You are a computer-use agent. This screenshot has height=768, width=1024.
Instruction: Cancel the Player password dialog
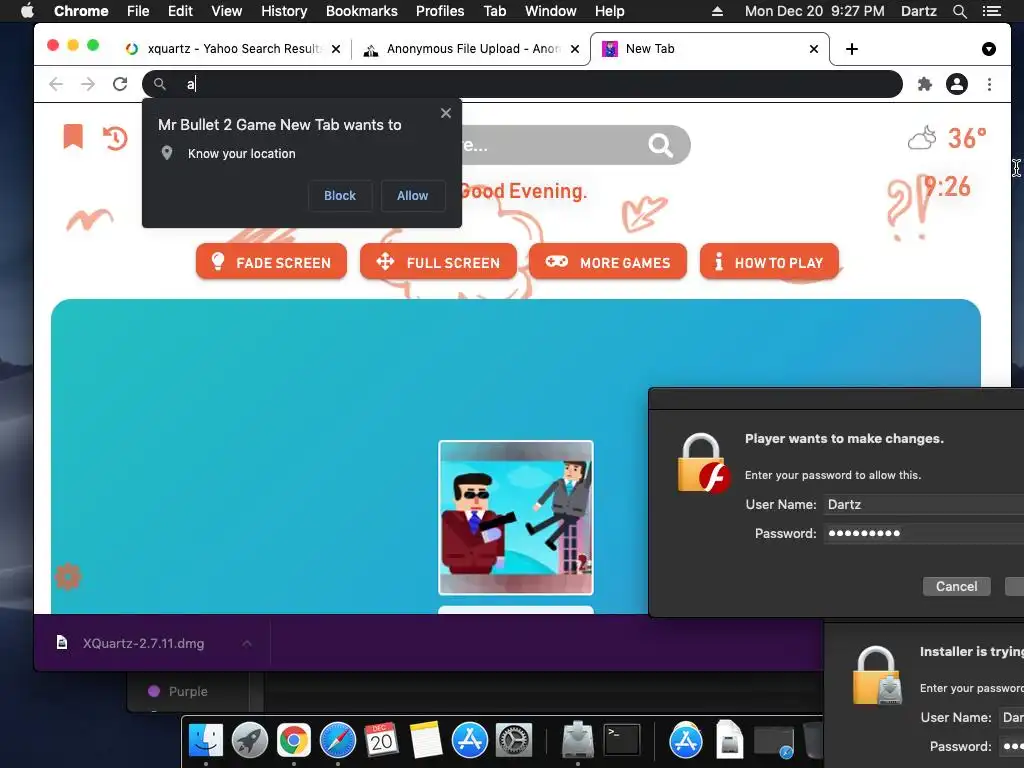click(956, 586)
